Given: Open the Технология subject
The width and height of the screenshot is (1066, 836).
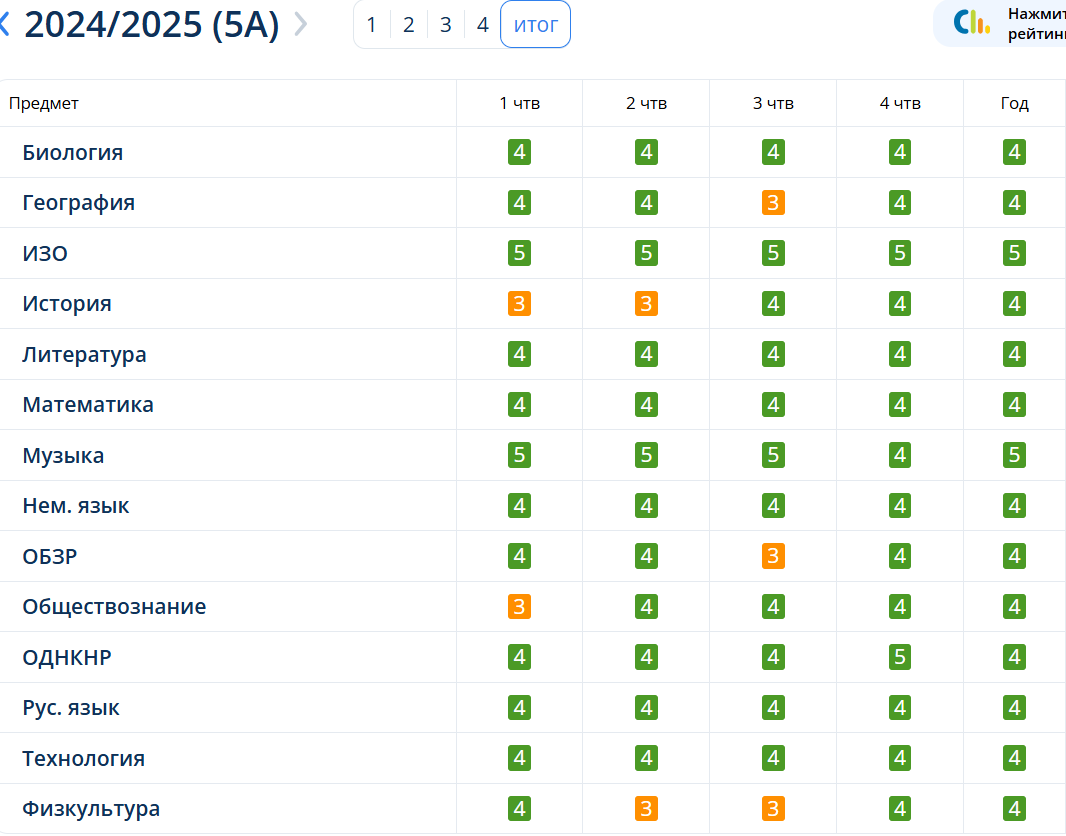Looking at the screenshot, I should click(x=84, y=758).
